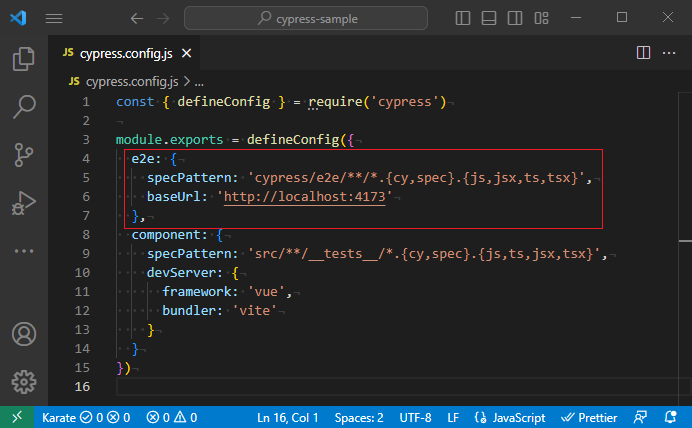Image resolution: width=692 pixels, height=428 pixels.
Task: Go back with the left arrow
Action: point(137,18)
